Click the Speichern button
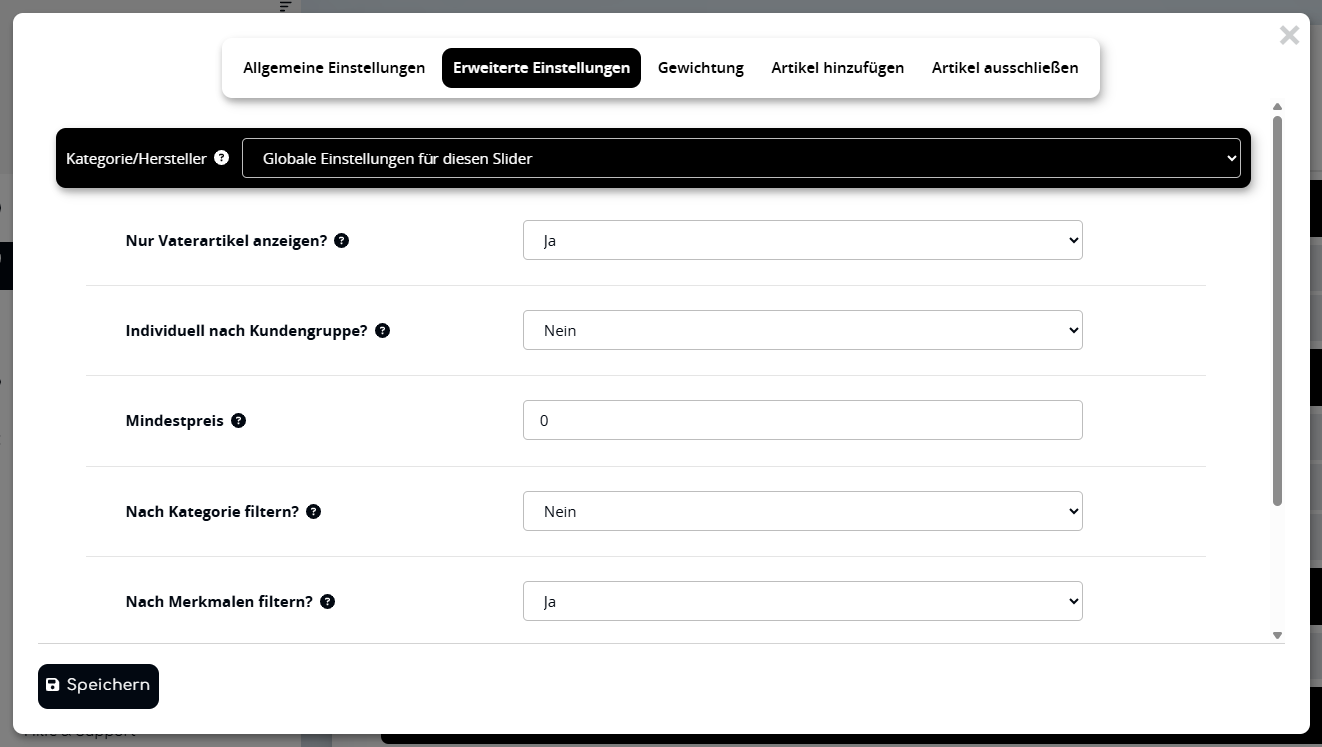1322x747 pixels. click(98, 686)
